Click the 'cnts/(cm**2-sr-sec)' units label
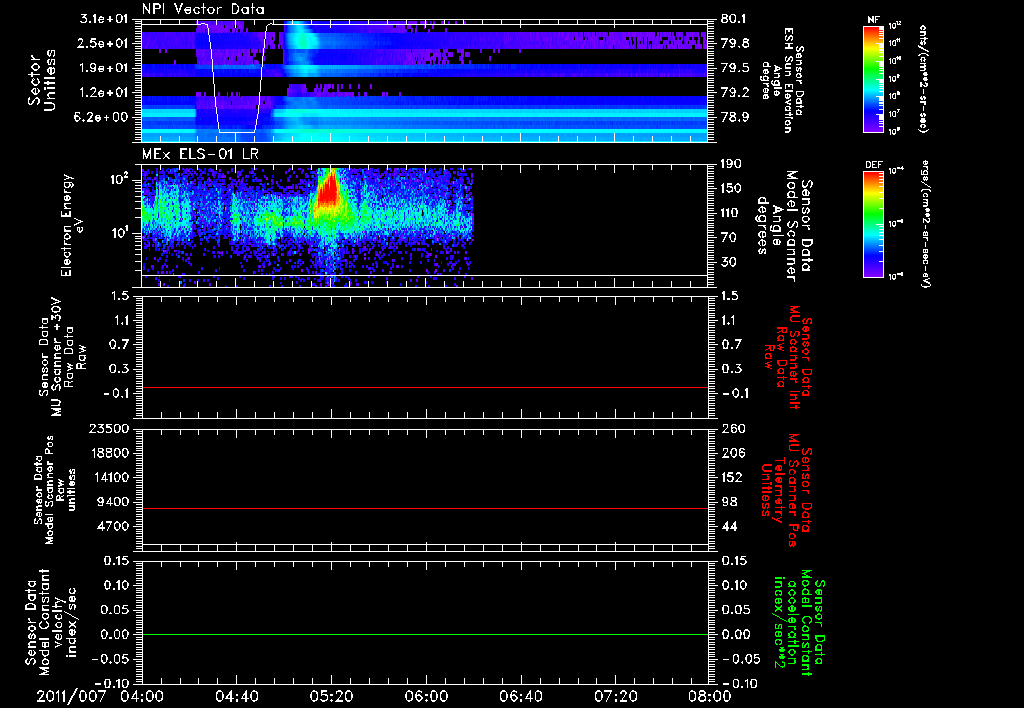 (923, 78)
